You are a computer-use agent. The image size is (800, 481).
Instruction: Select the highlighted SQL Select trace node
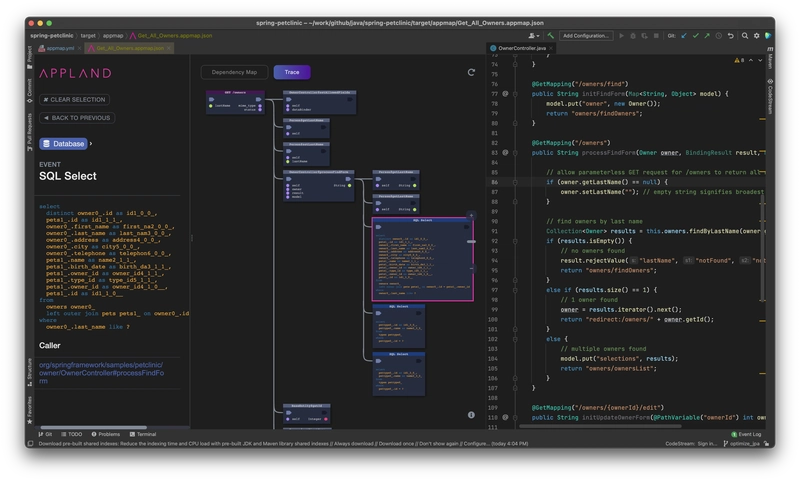(x=423, y=259)
